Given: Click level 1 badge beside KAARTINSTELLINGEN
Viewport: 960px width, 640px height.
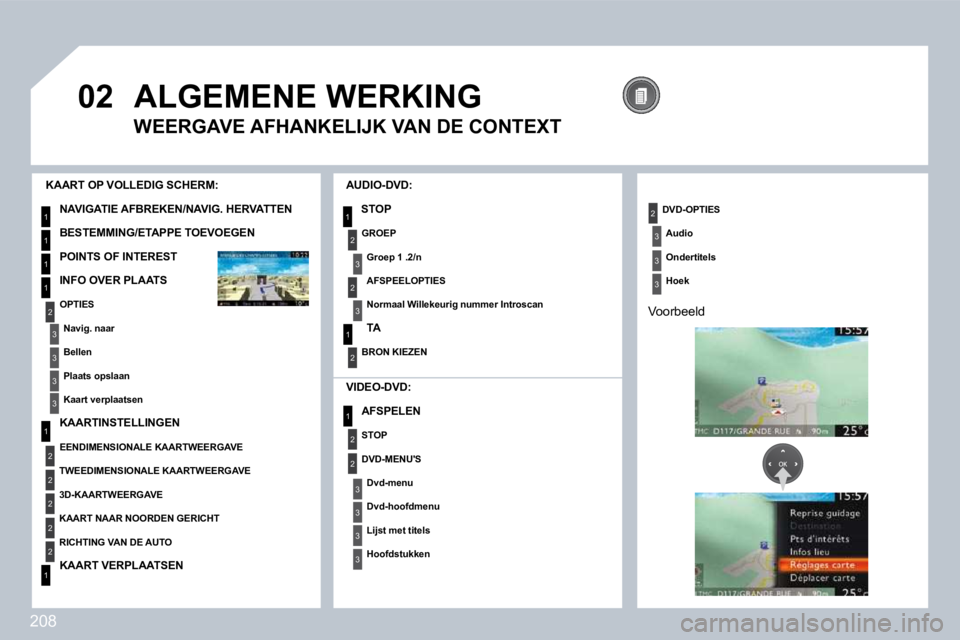Looking at the screenshot, I should click(45, 431).
